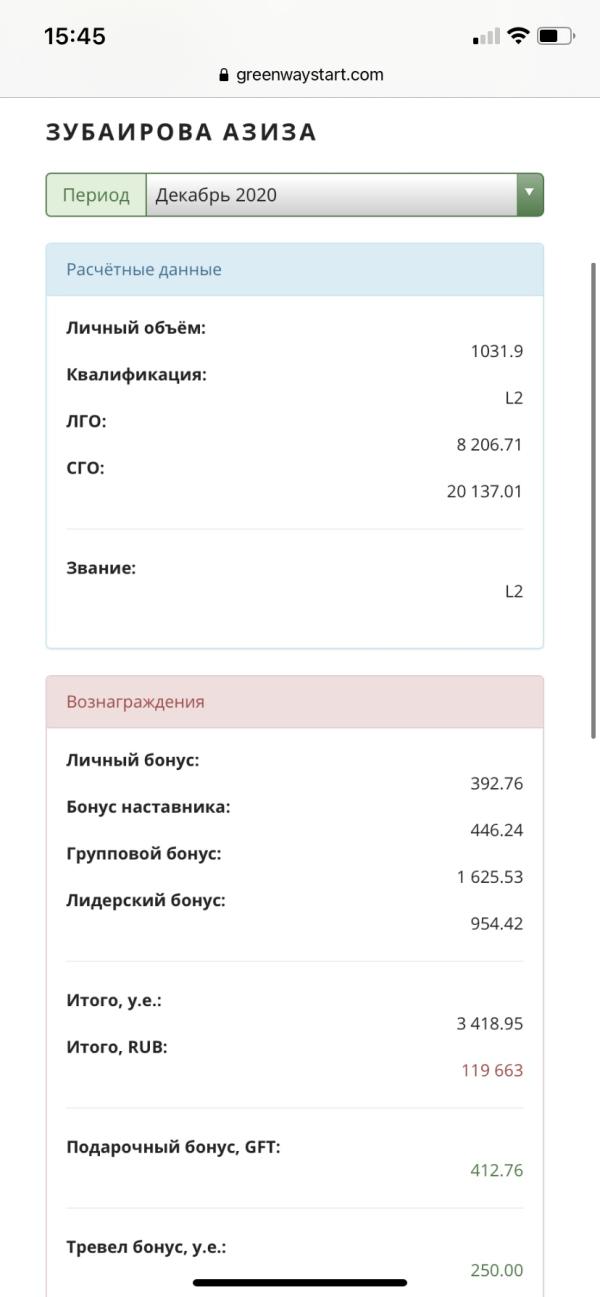The height and width of the screenshot is (1297, 600).
Task: Click the 15:45 clock in status bar
Action: [75, 36]
